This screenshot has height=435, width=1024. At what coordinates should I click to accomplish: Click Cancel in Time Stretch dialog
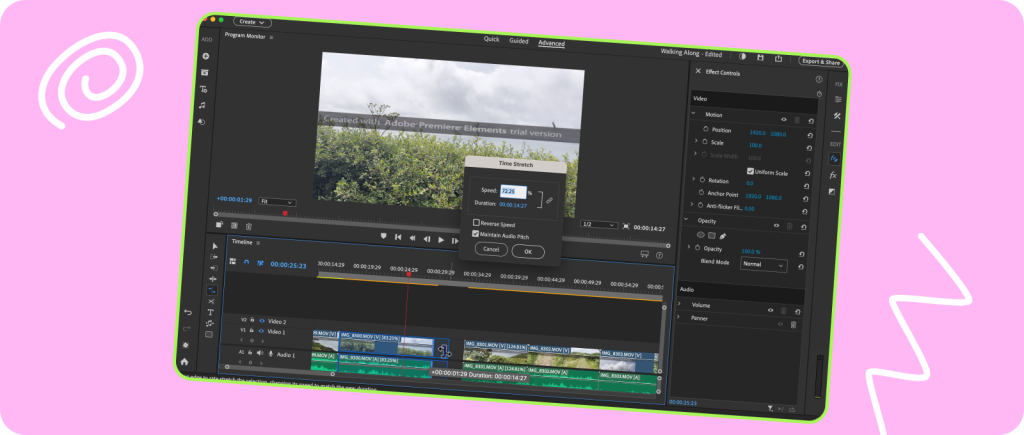[x=491, y=249]
